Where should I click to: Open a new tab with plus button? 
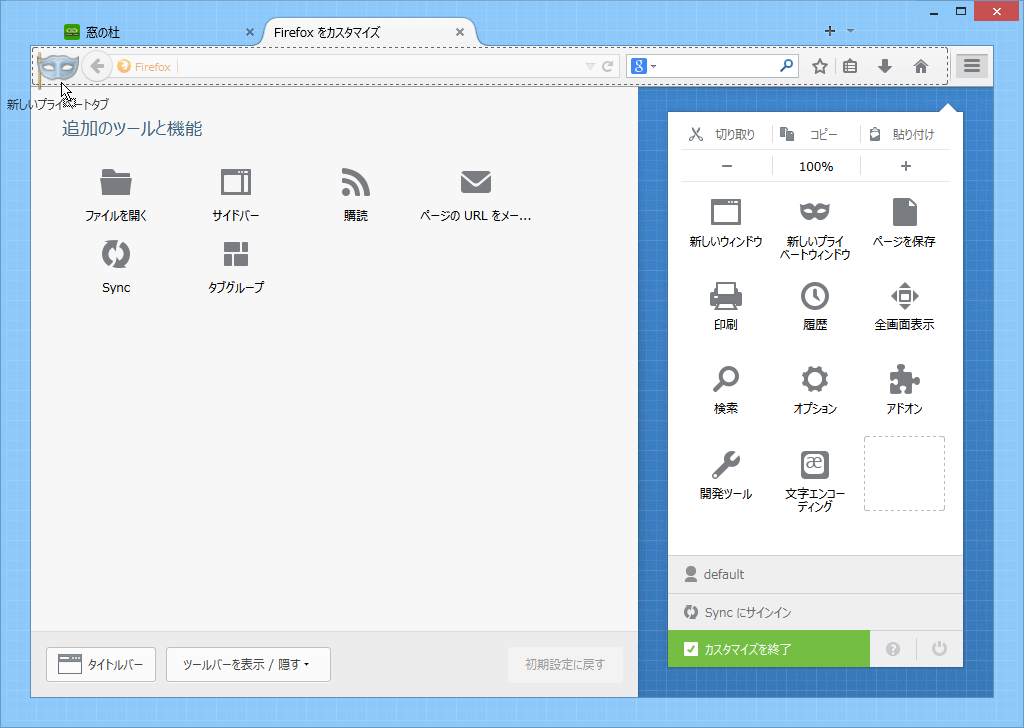click(829, 31)
